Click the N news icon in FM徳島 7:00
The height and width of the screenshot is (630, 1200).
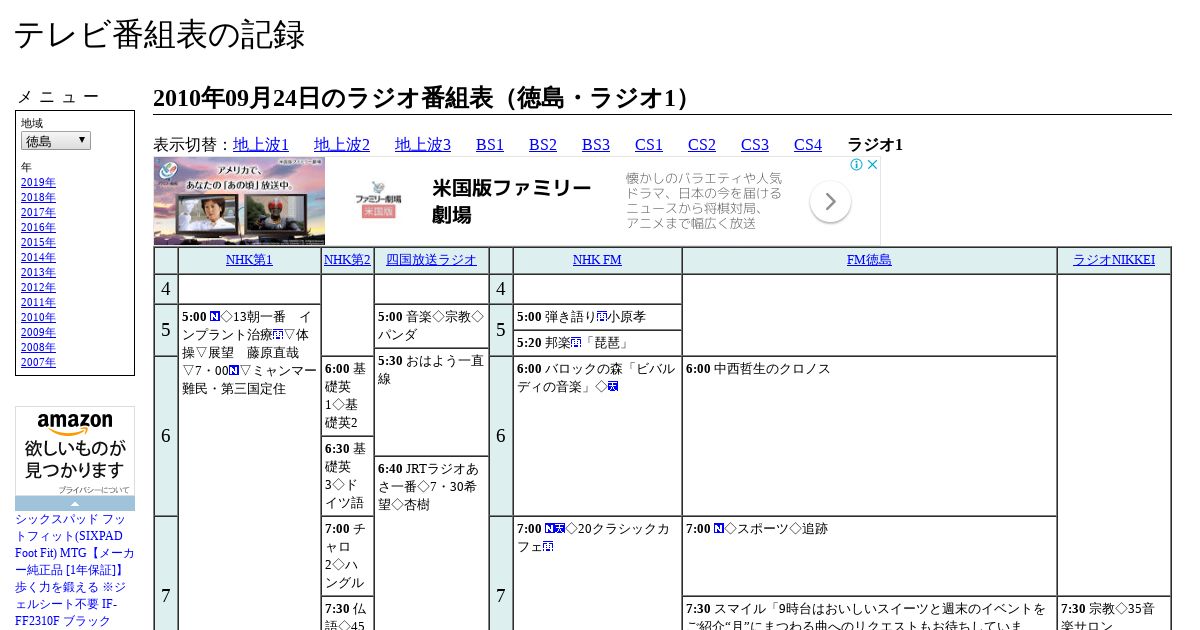pyautogui.click(x=718, y=528)
